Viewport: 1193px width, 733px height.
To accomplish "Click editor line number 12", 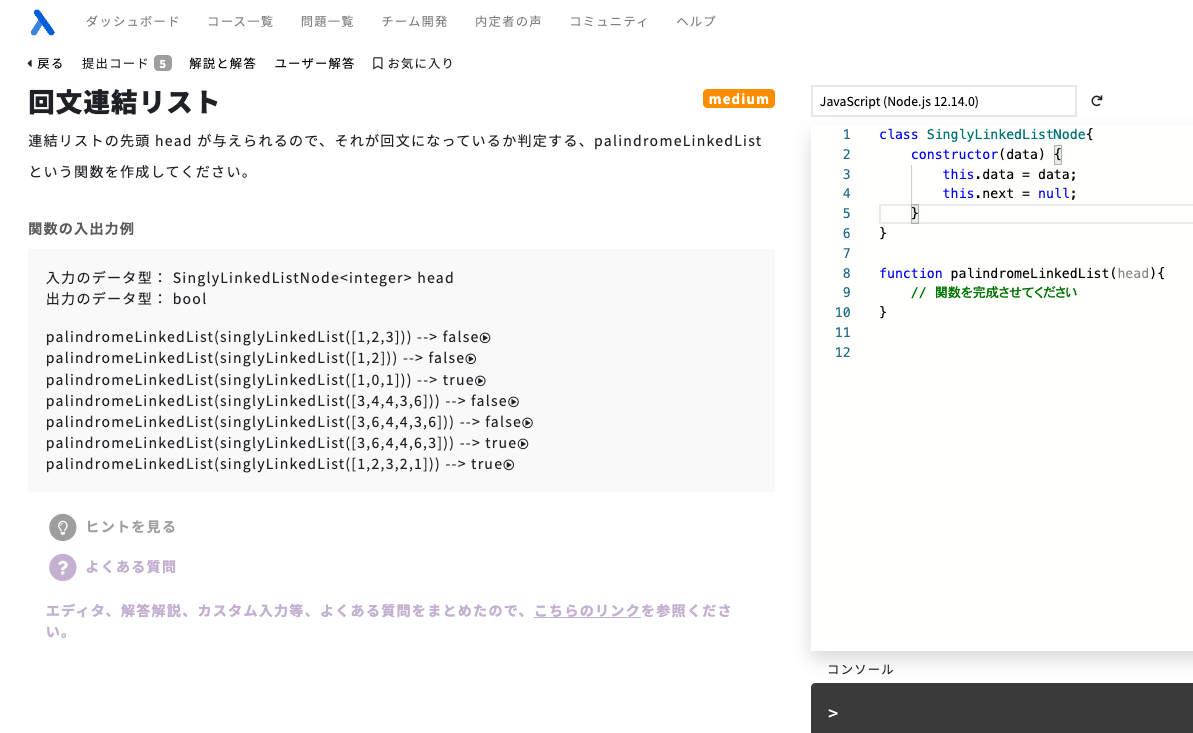I will (x=842, y=352).
